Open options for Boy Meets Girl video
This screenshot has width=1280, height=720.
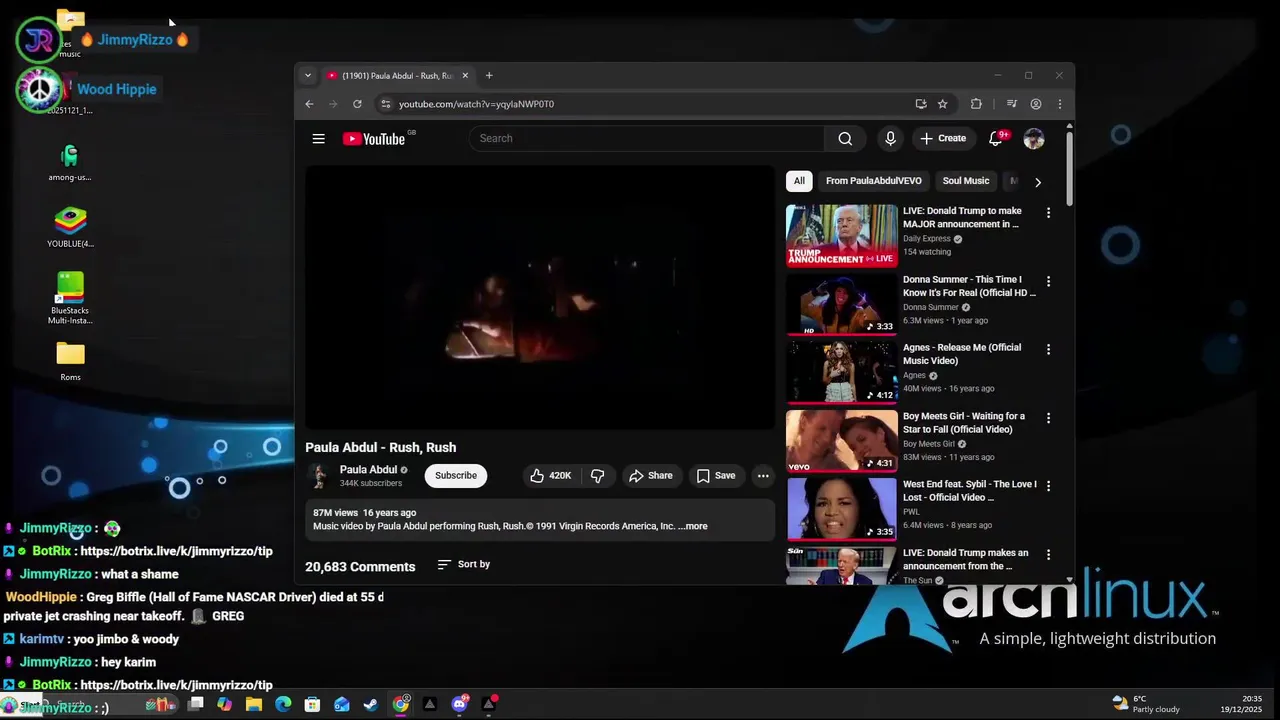(1048, 418)
